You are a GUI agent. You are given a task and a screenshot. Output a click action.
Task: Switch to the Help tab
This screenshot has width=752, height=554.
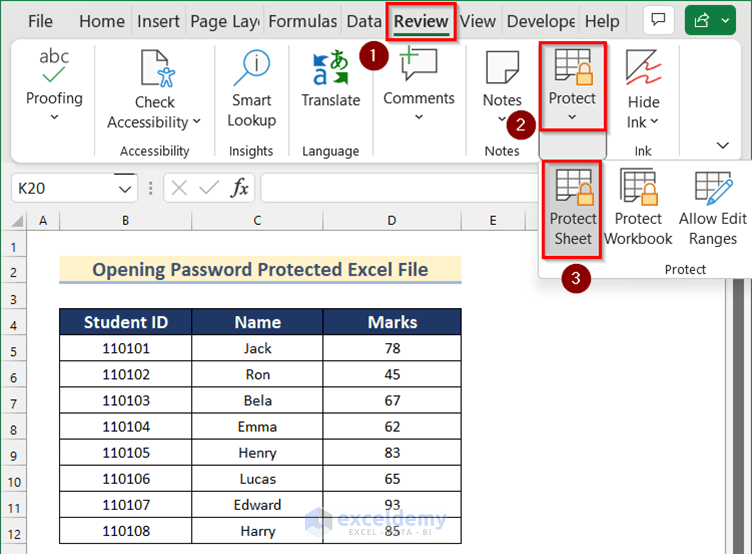[602, 21]
